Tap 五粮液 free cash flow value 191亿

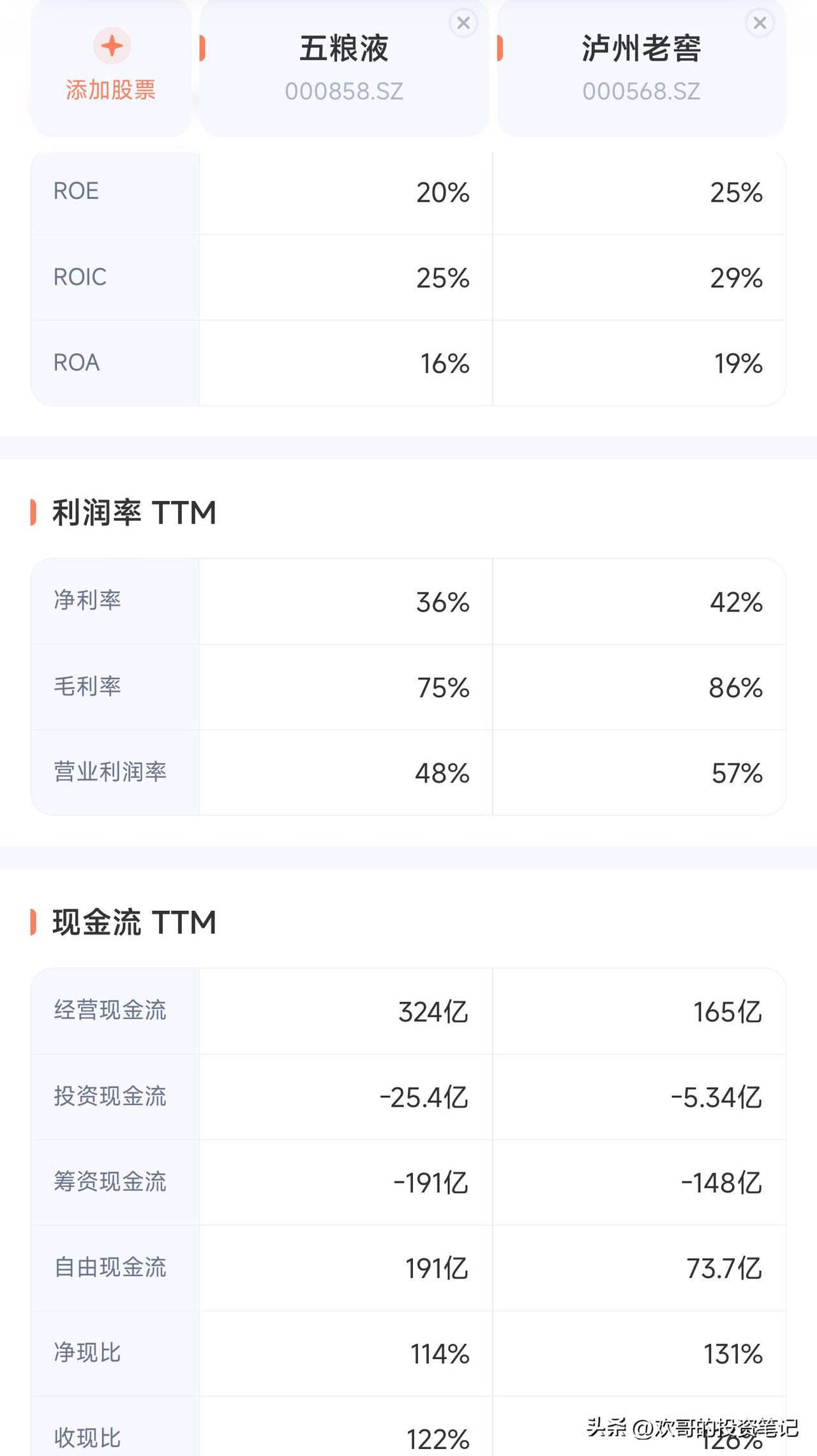pyautogui.click(x=437, y=1268)
